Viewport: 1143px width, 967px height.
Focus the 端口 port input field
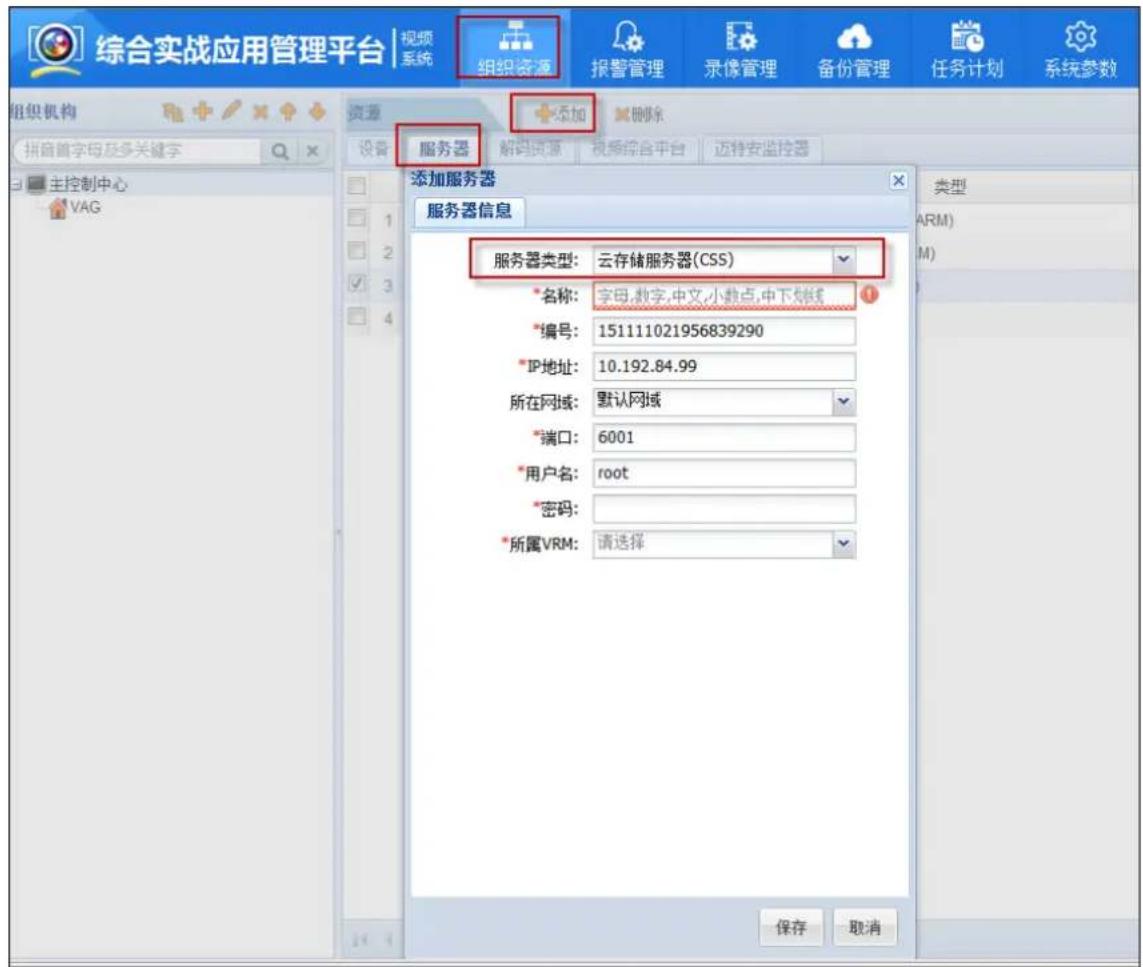(x=724, y=437)
